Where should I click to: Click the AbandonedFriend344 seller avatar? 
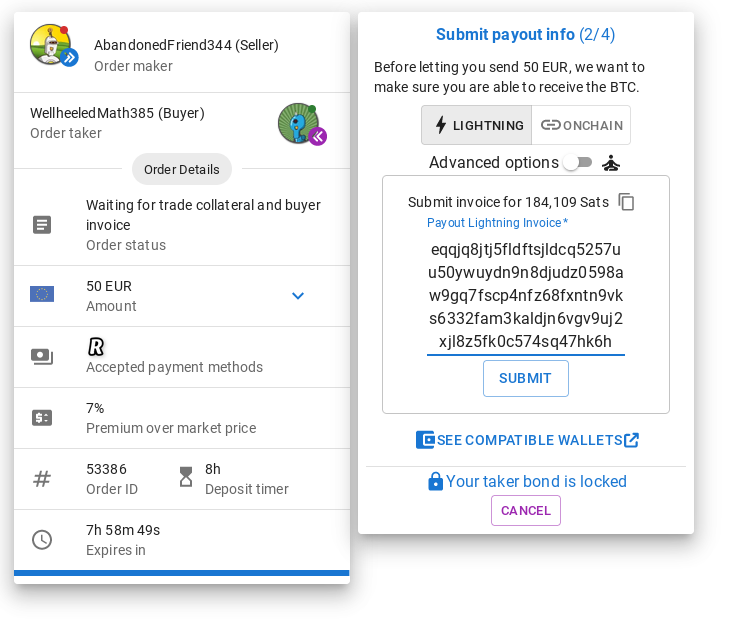point(51,45)
